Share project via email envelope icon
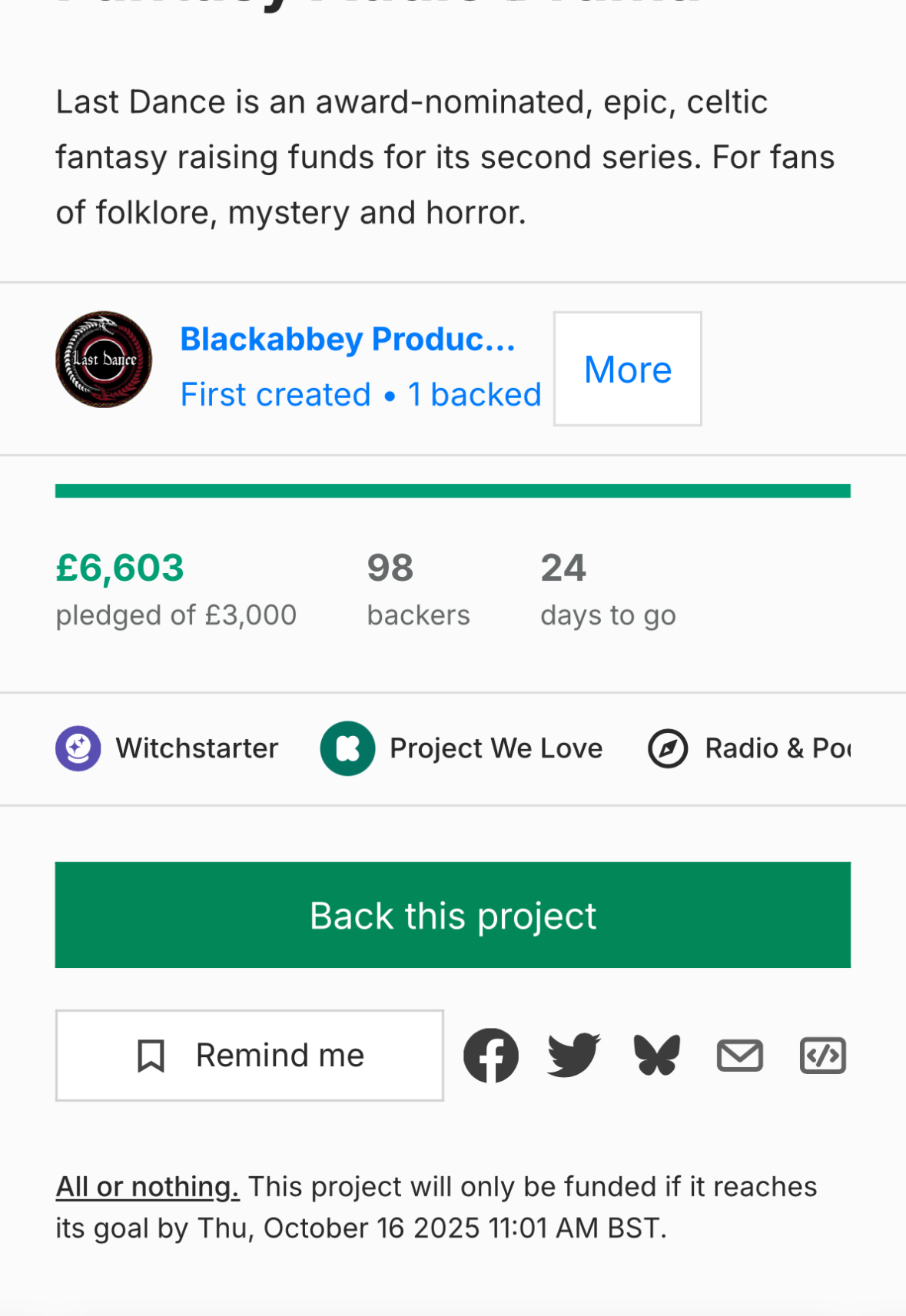 tap(739, 1055)
